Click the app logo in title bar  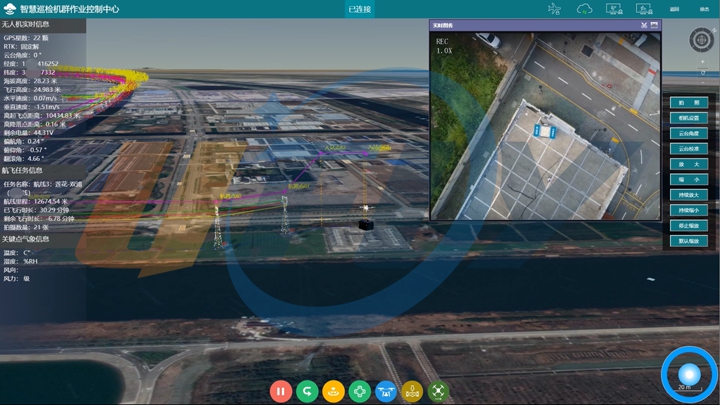(x=10, y=9)
